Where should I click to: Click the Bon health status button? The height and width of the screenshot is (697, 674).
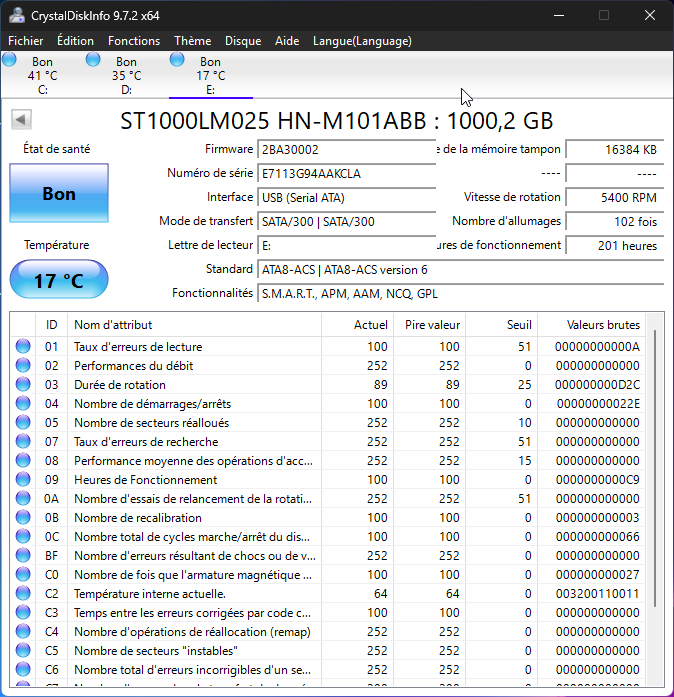click(59, 193)
